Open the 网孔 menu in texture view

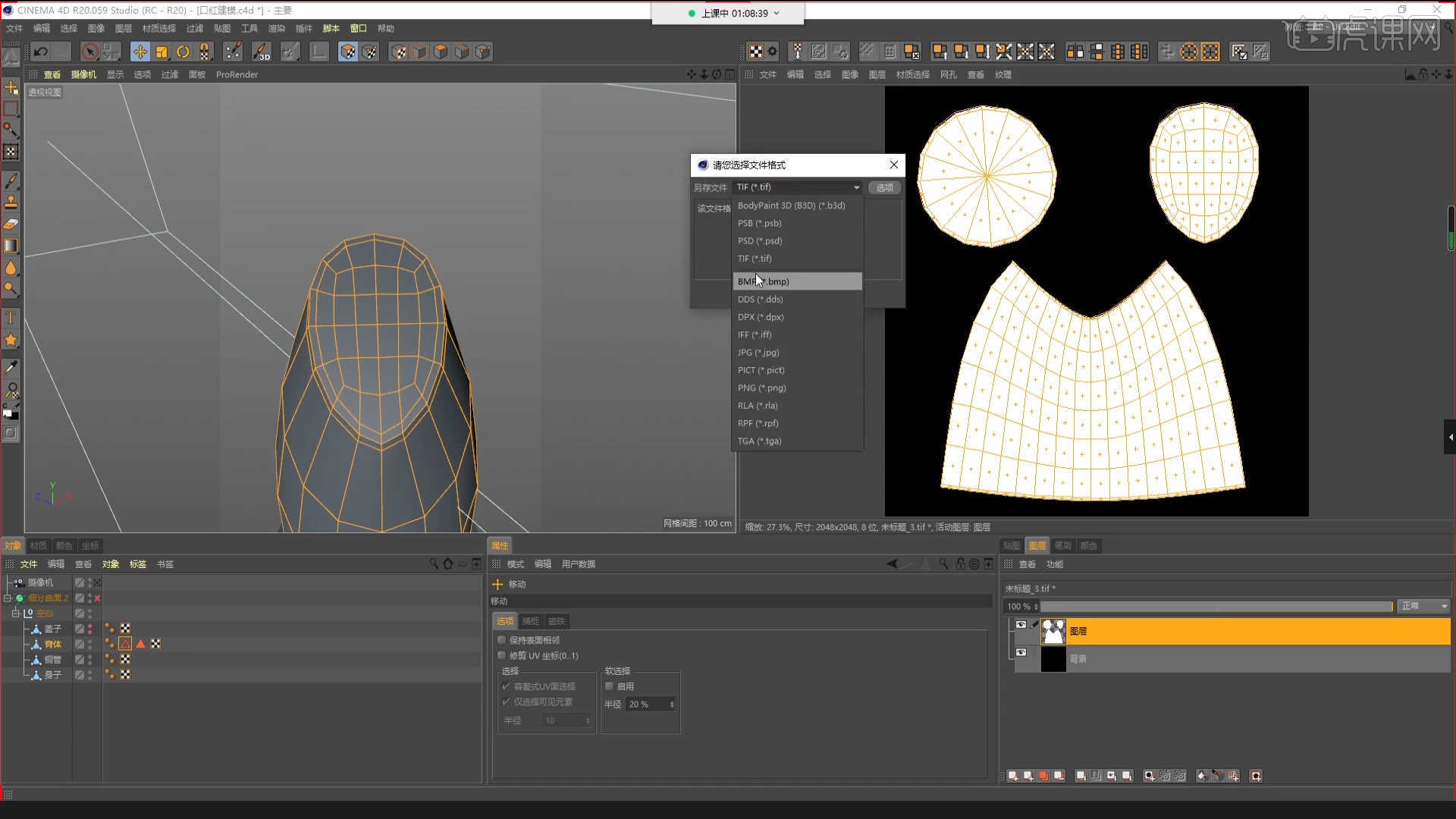pyautogui.click(x=949, y=74)
